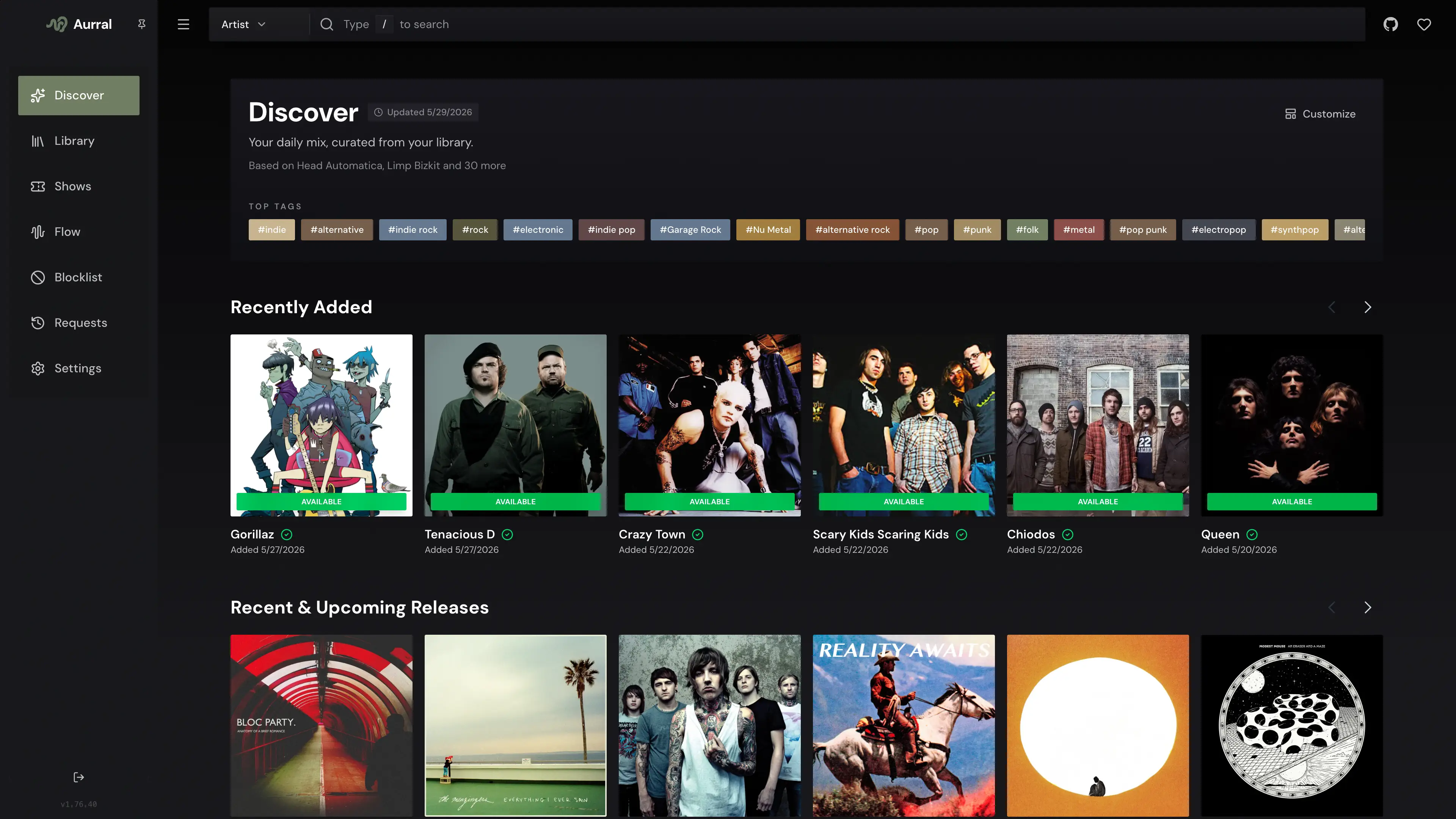Click the heart donate icon
1456x819 pixels.
[1424, 24]
